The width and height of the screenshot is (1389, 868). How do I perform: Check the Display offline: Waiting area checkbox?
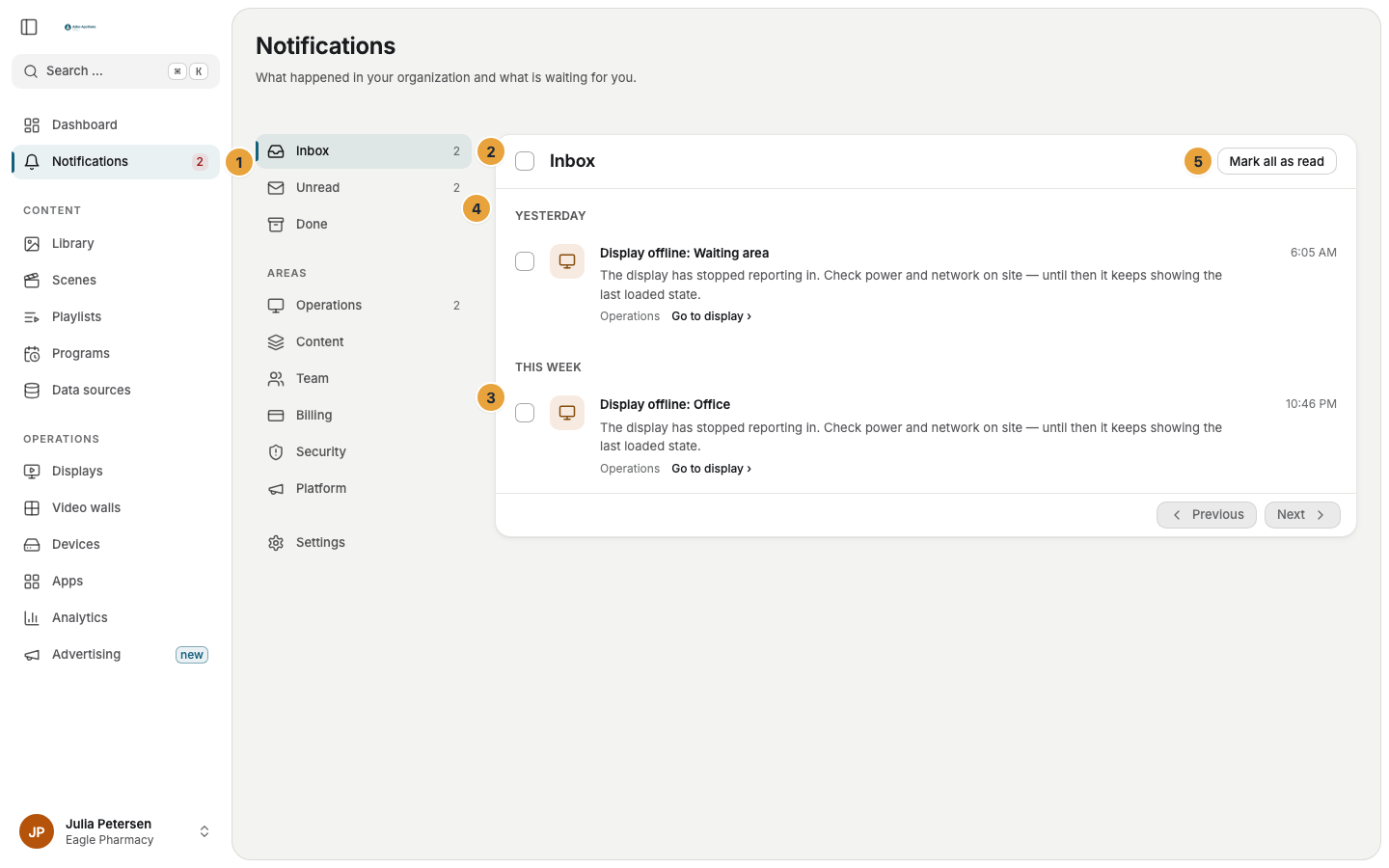pyautogui.click(x=525, y=261)
